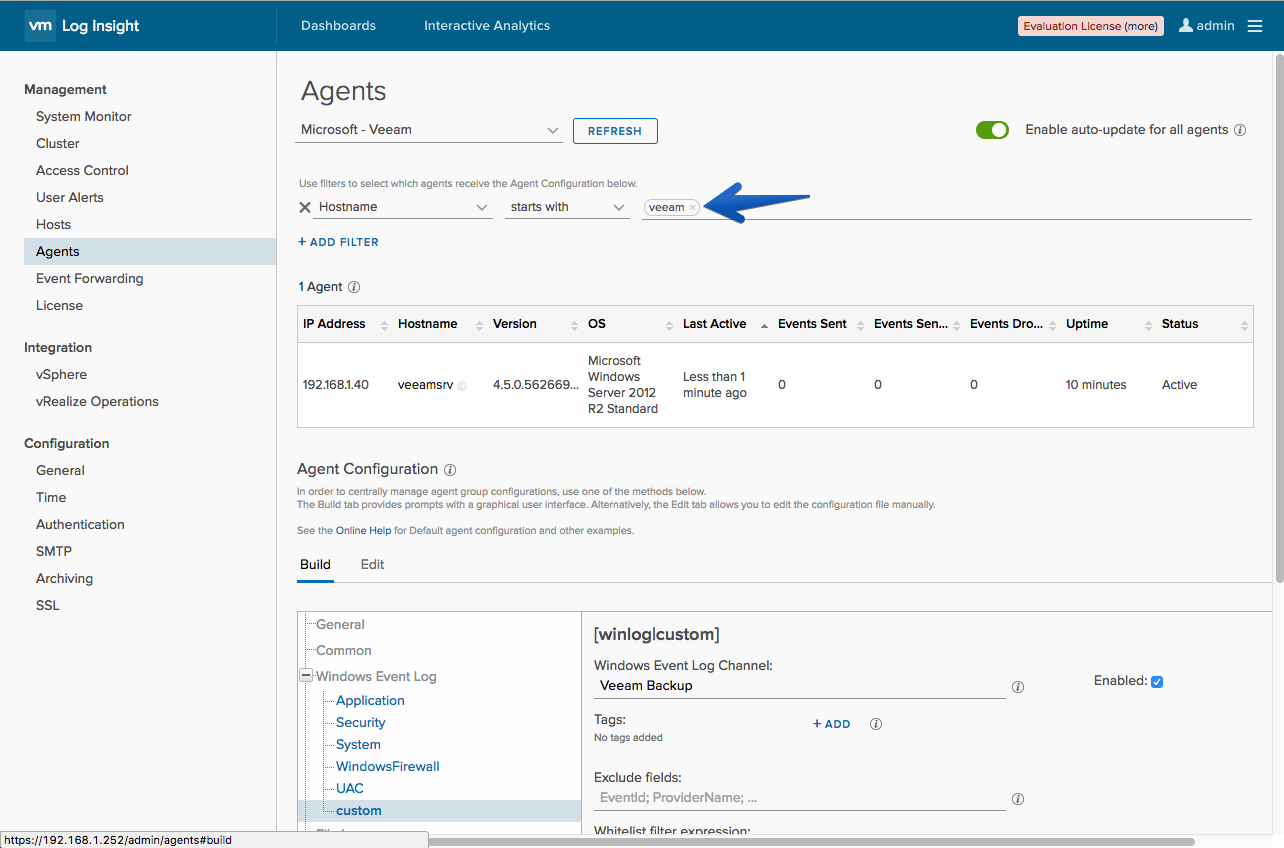This screenshot has width=1284, height=848.
Task: Open info icon beside auto-update label
Action: click(x=1240, y=130)
